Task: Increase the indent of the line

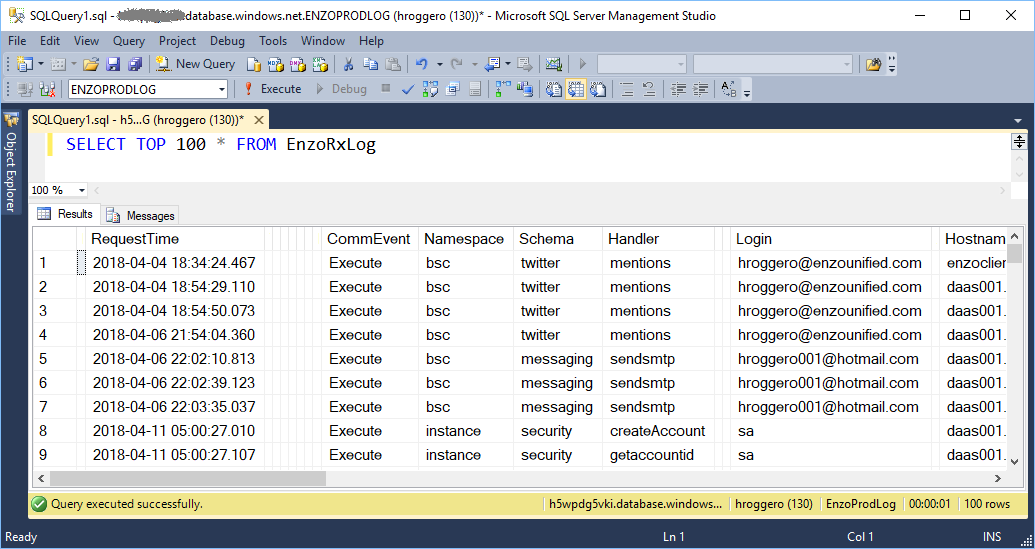Action: tap(700, 89)
